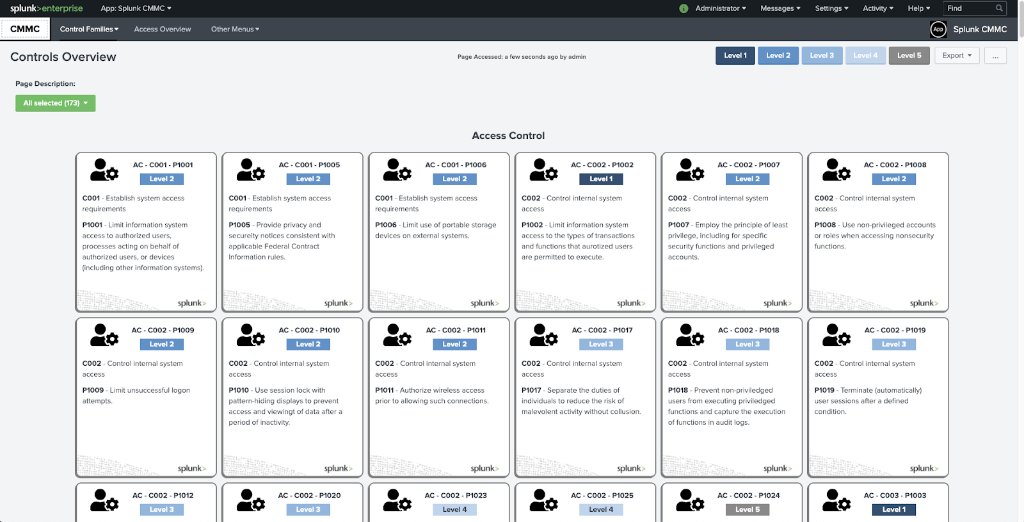The image size is (1024, 522).
Task: Click user-gear icon on AC - C001 - P1006 card
Action: pos(396,170)
